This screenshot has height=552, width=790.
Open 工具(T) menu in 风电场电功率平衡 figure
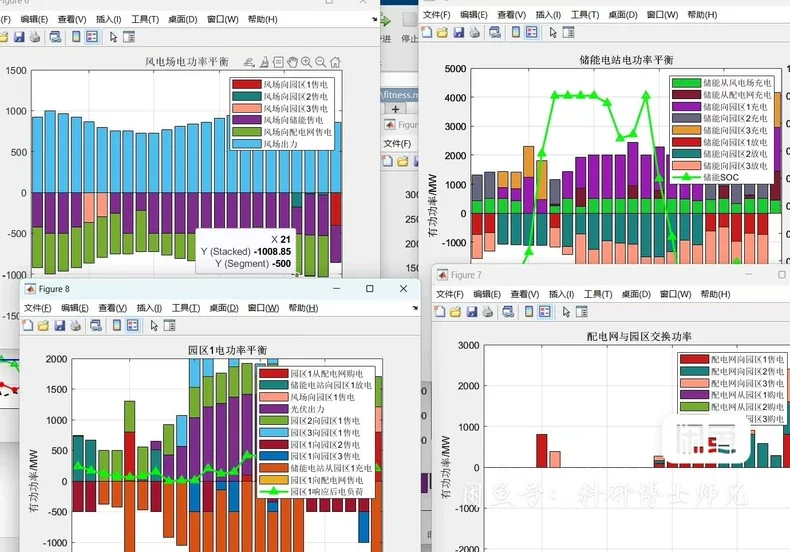145,19
